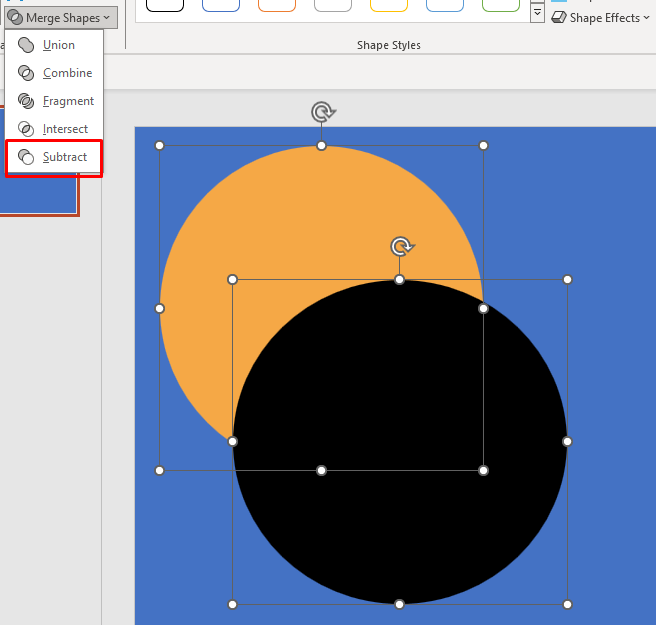Open the Merge Shapes dropdown

pos(60,17)
